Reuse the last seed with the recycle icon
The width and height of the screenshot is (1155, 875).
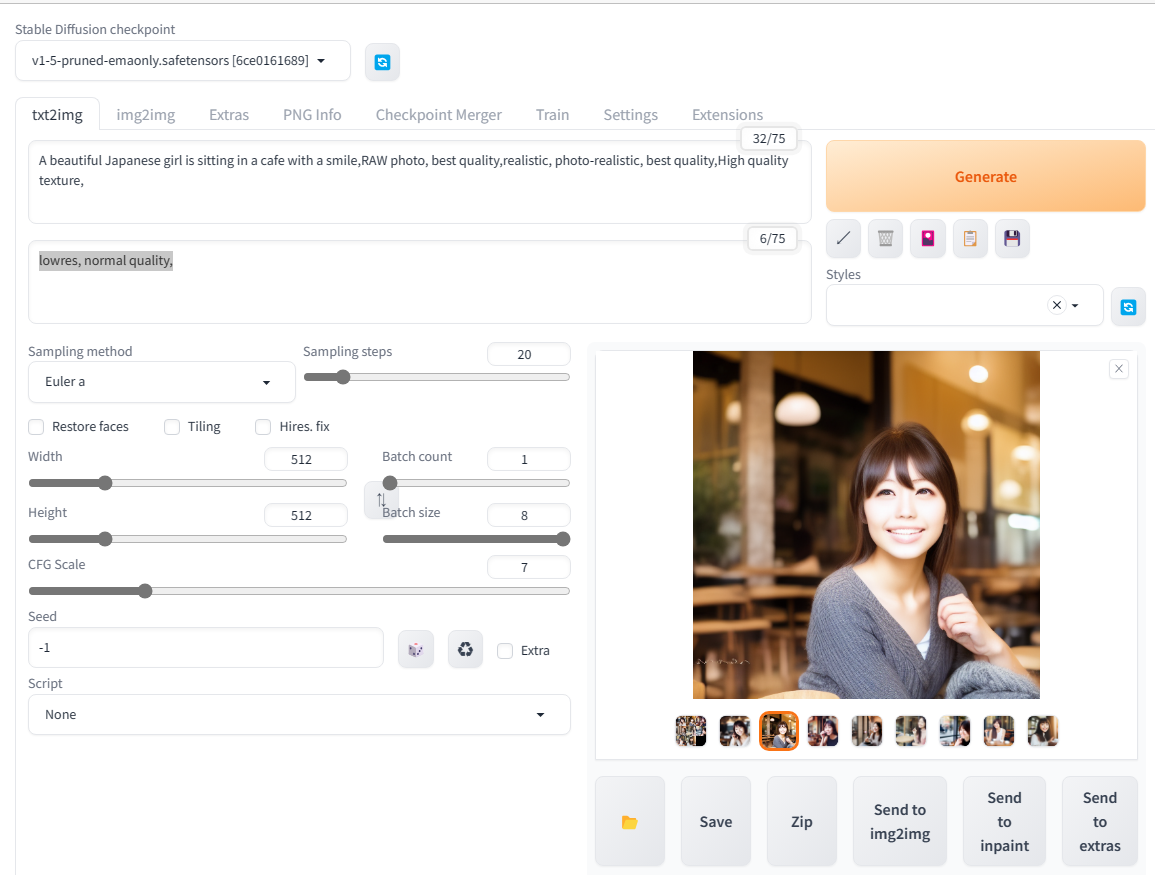[x=466, y=650]
